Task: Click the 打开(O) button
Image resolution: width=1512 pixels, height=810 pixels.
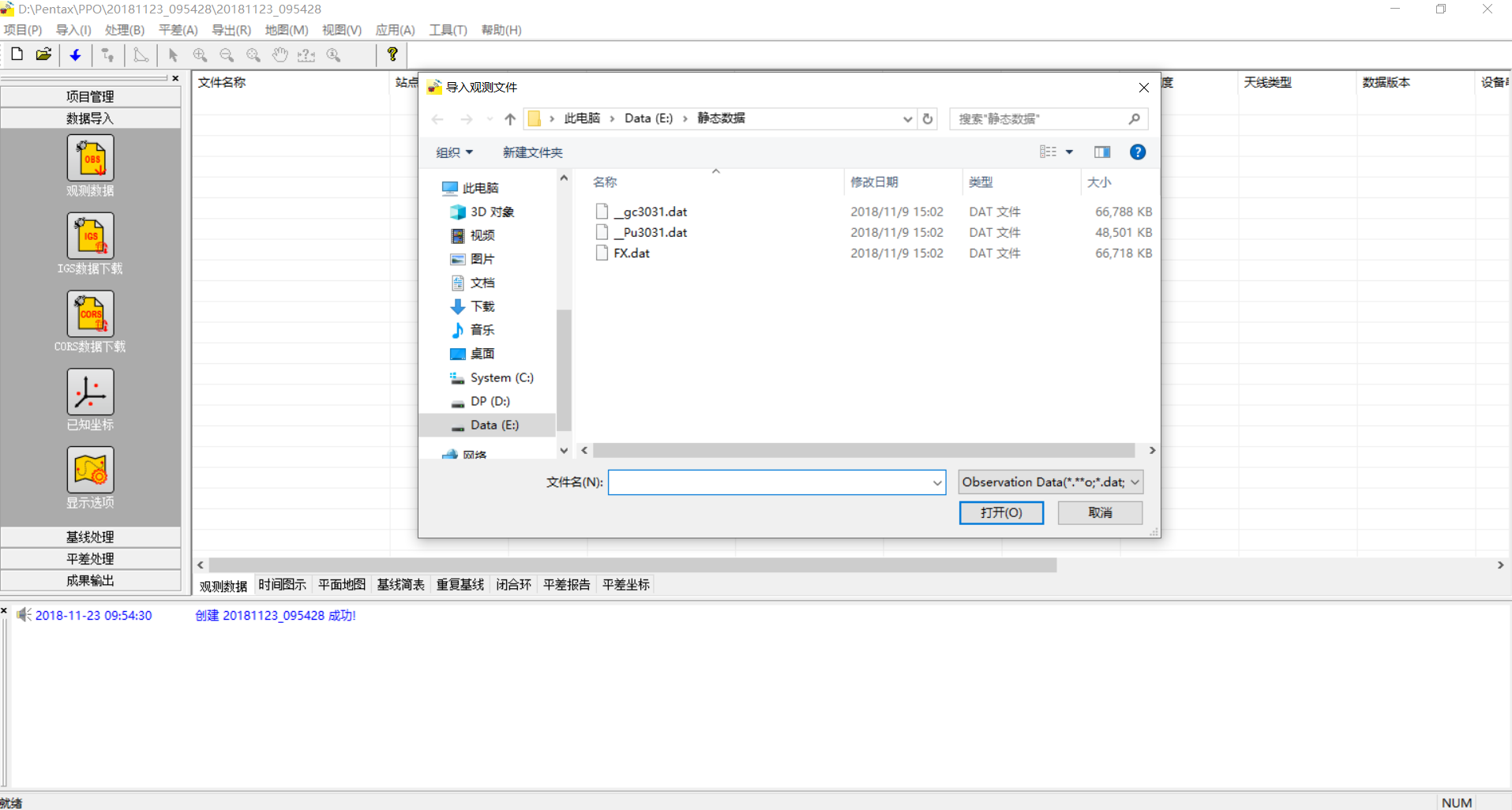Action: (1000, 513)
